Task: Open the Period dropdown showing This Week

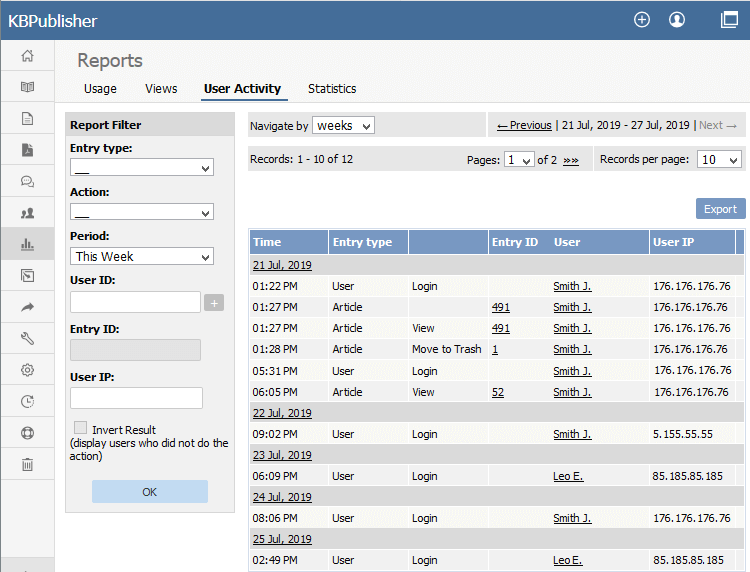Action: click(x=142, y=256)
